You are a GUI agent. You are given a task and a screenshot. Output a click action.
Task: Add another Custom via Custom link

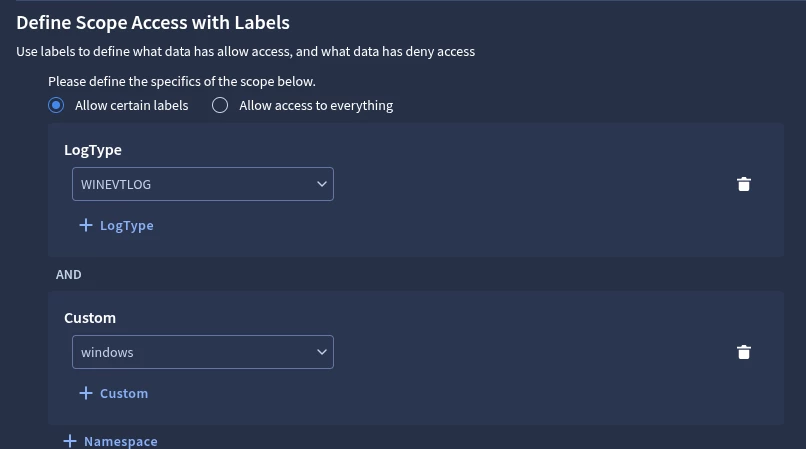tap(124, 394)
